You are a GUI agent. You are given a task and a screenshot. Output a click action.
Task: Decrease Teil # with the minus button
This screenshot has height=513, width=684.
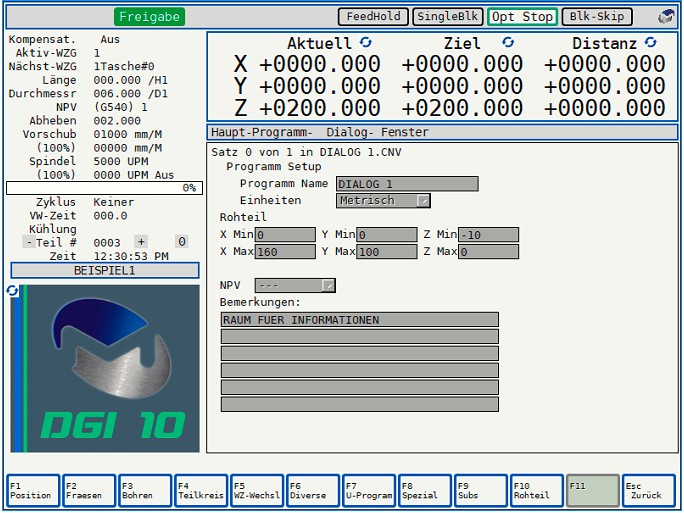[x=29, y=242]
